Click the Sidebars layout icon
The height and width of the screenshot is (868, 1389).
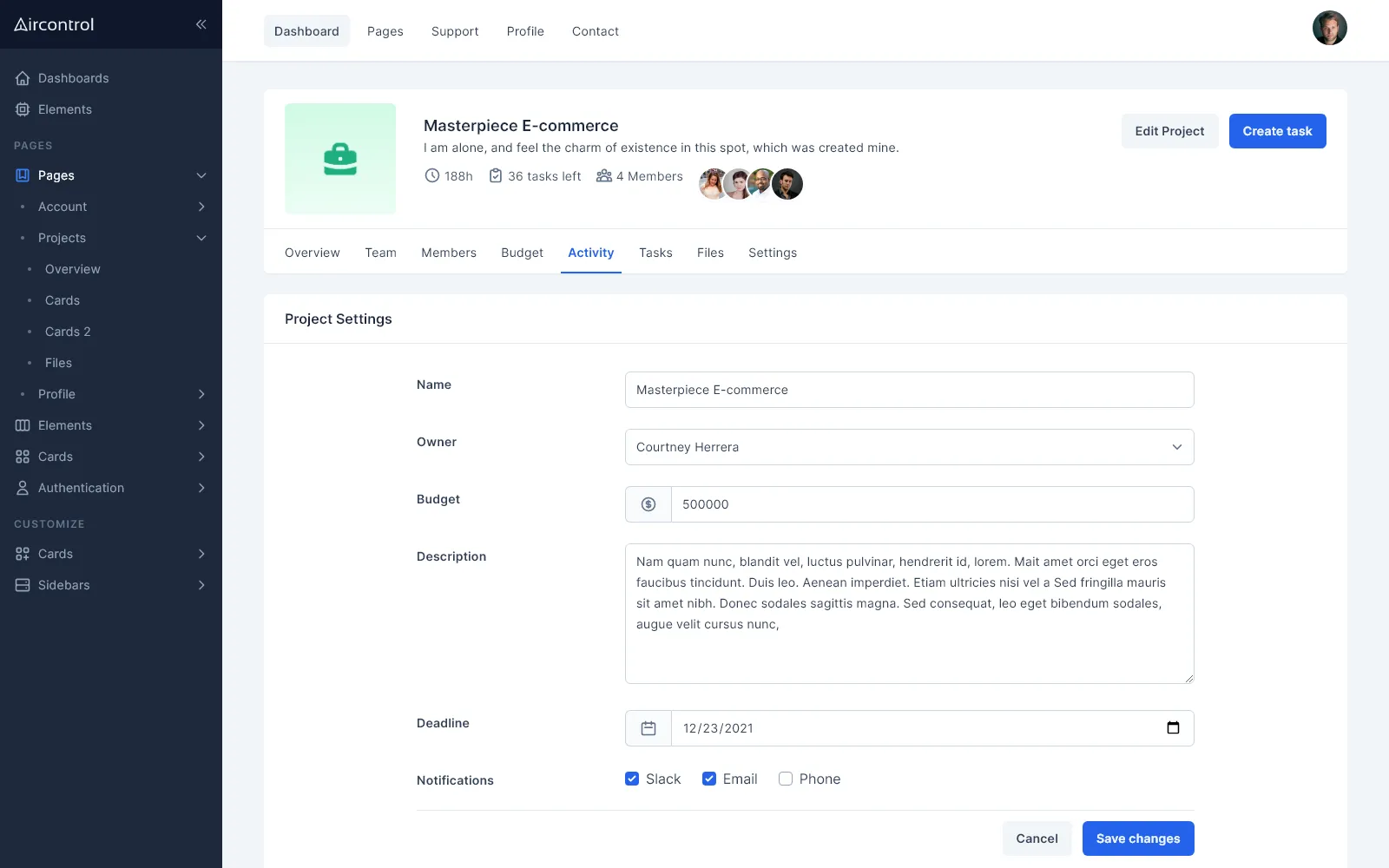[x=23, y=585]
